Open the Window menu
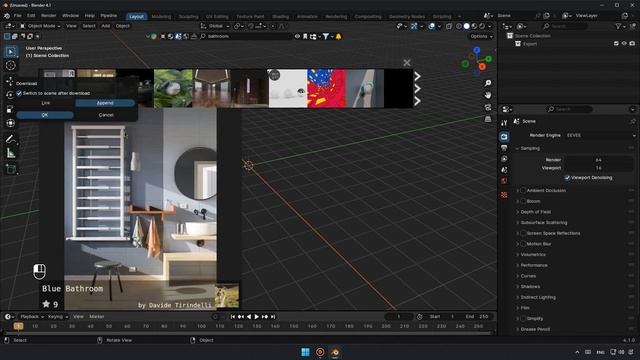640x360 pixels. 70,16
